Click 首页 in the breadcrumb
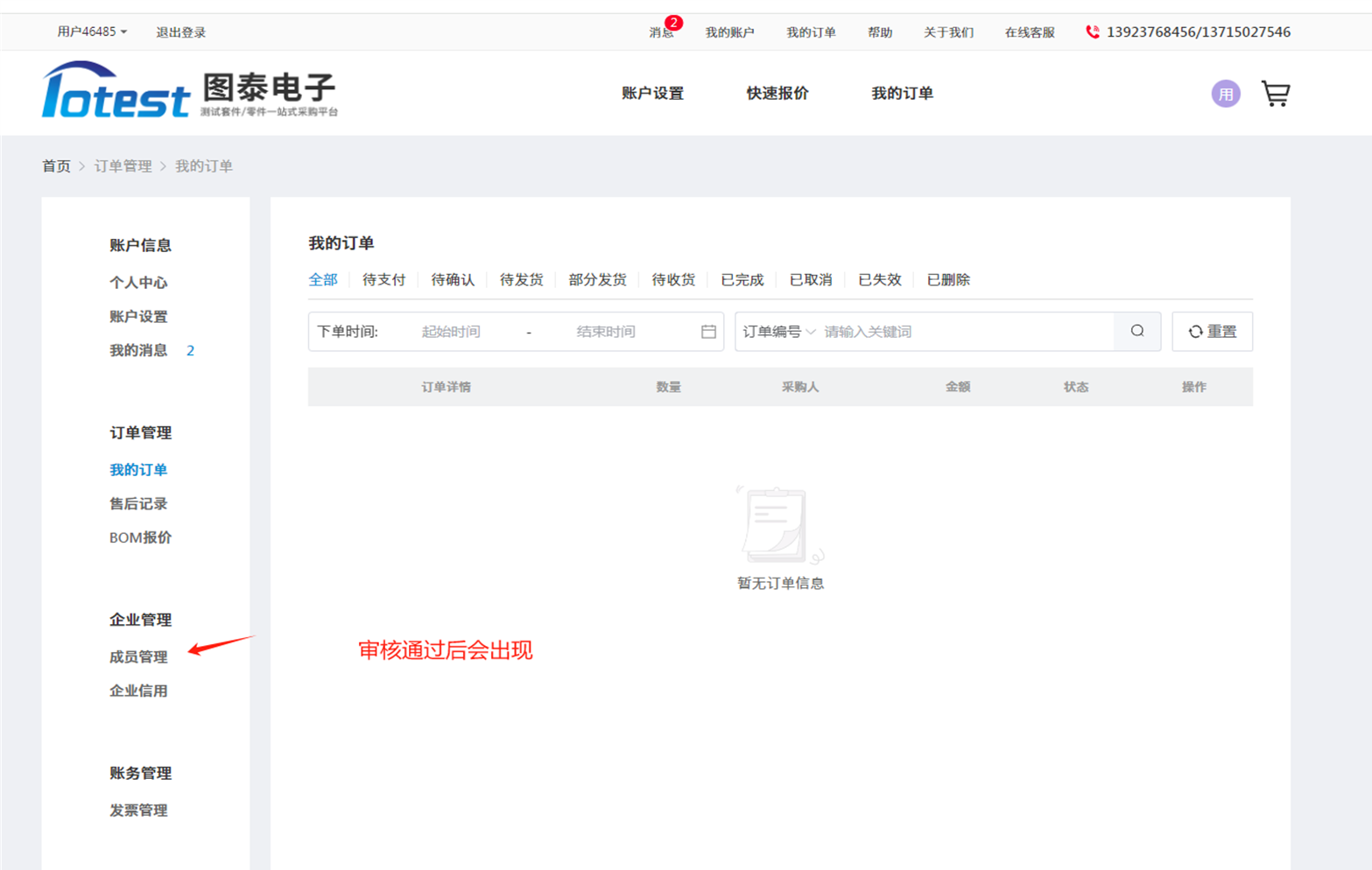This screenshot has height=870, width=1372. 56,166
